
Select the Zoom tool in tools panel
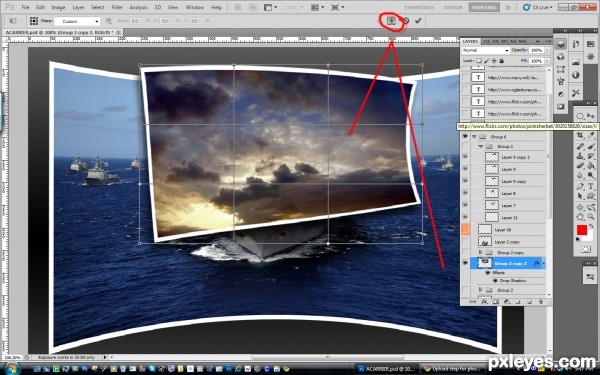click(x=591, y=217)
